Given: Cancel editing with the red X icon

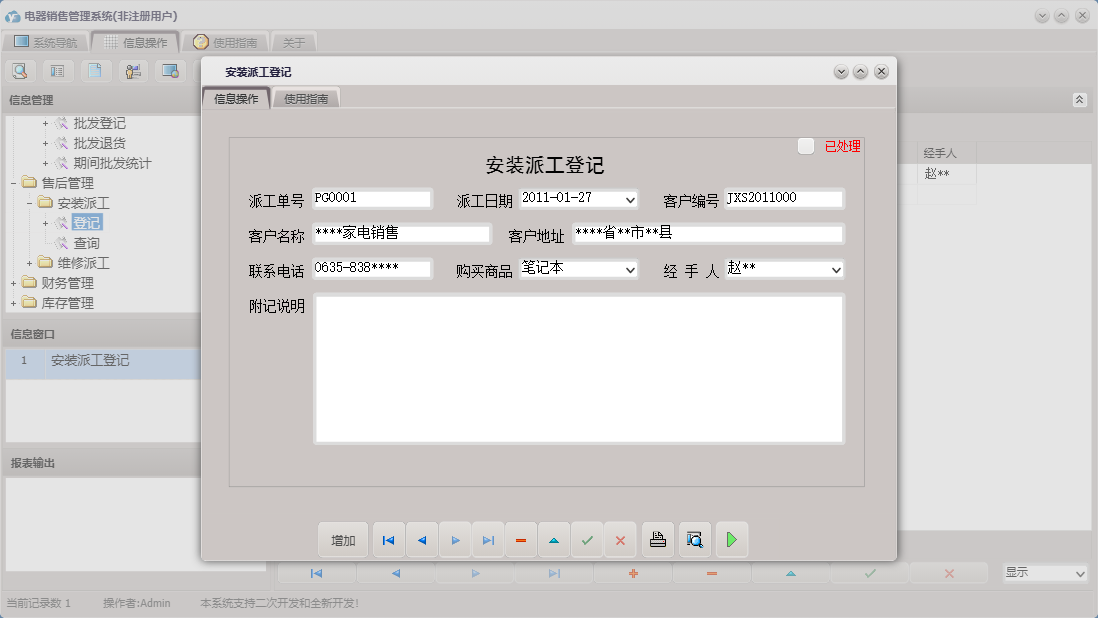Looking at the screenshot, I should click(x=620, y=539).
